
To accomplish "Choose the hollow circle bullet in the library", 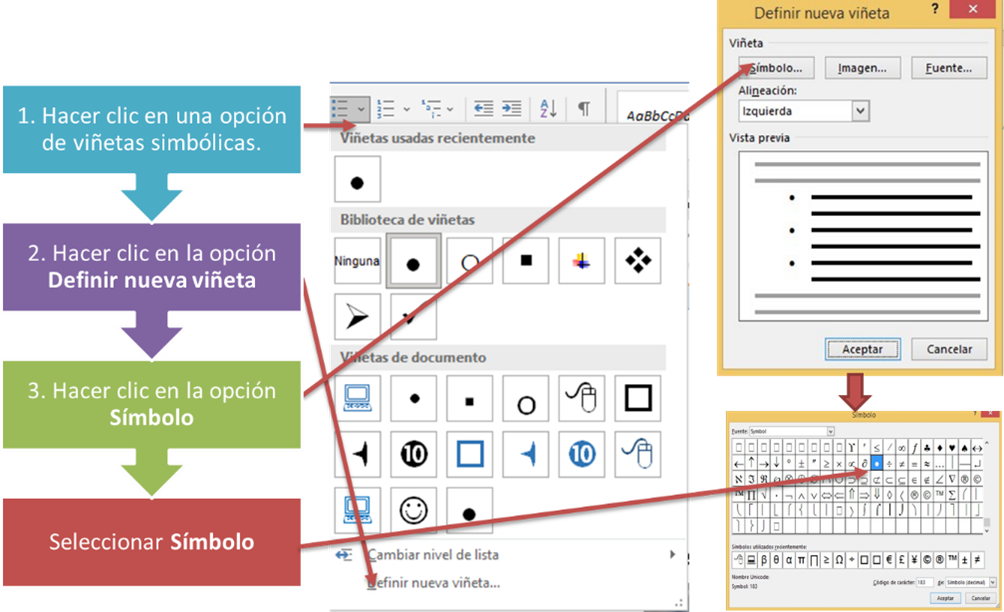I will (469, 261).
